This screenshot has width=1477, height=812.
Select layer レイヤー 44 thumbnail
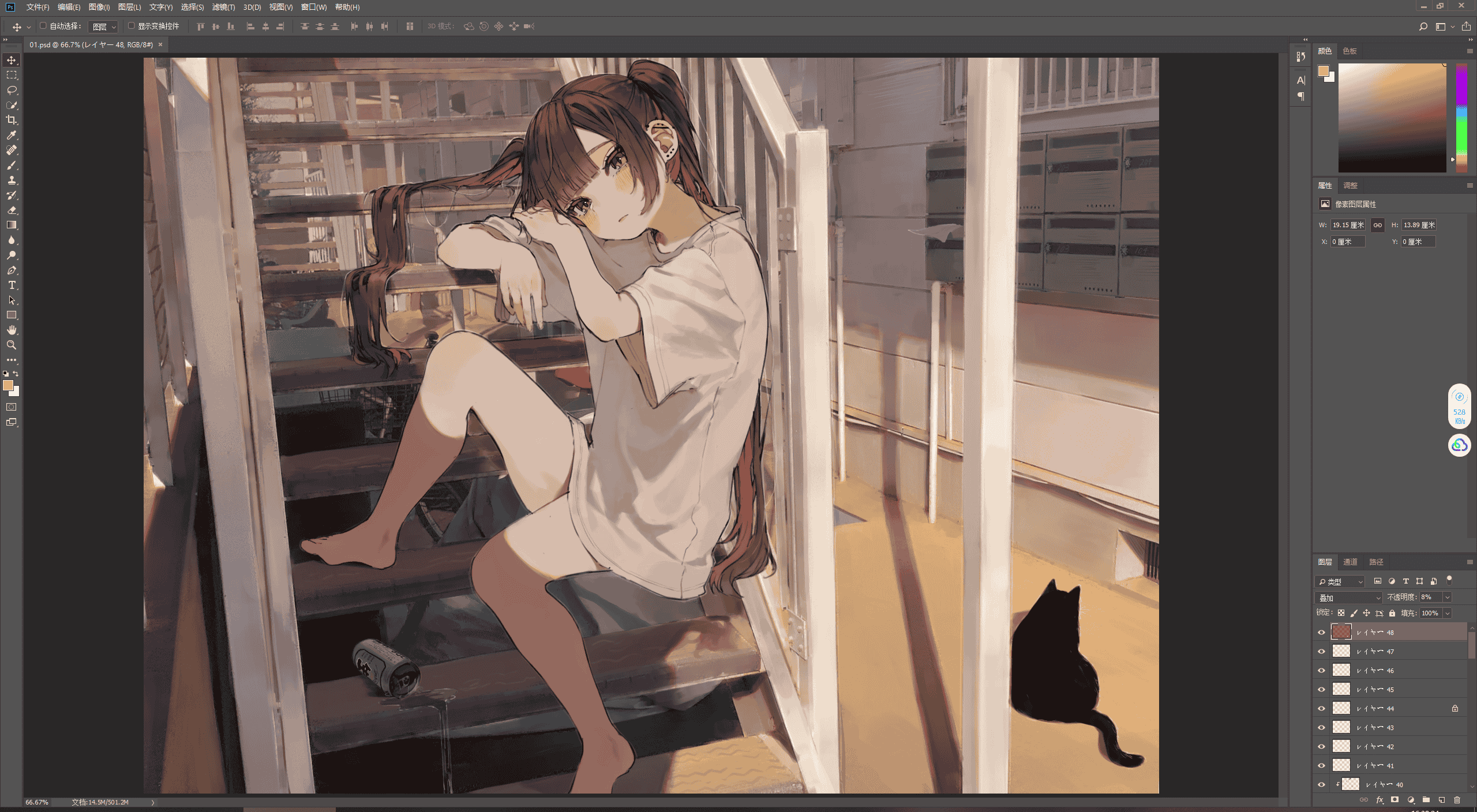(1341, 708)
